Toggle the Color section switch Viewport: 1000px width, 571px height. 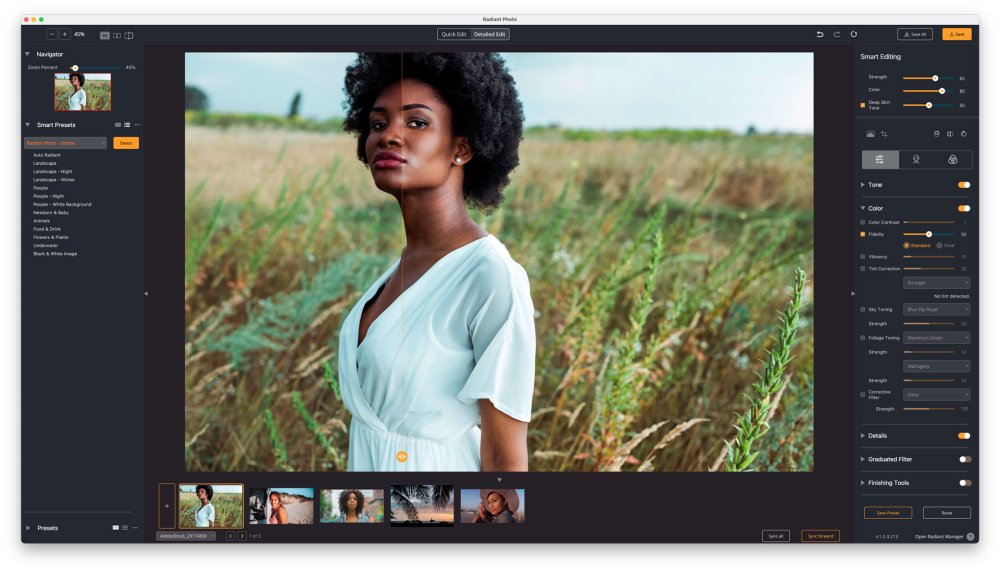tap(964, 209)
